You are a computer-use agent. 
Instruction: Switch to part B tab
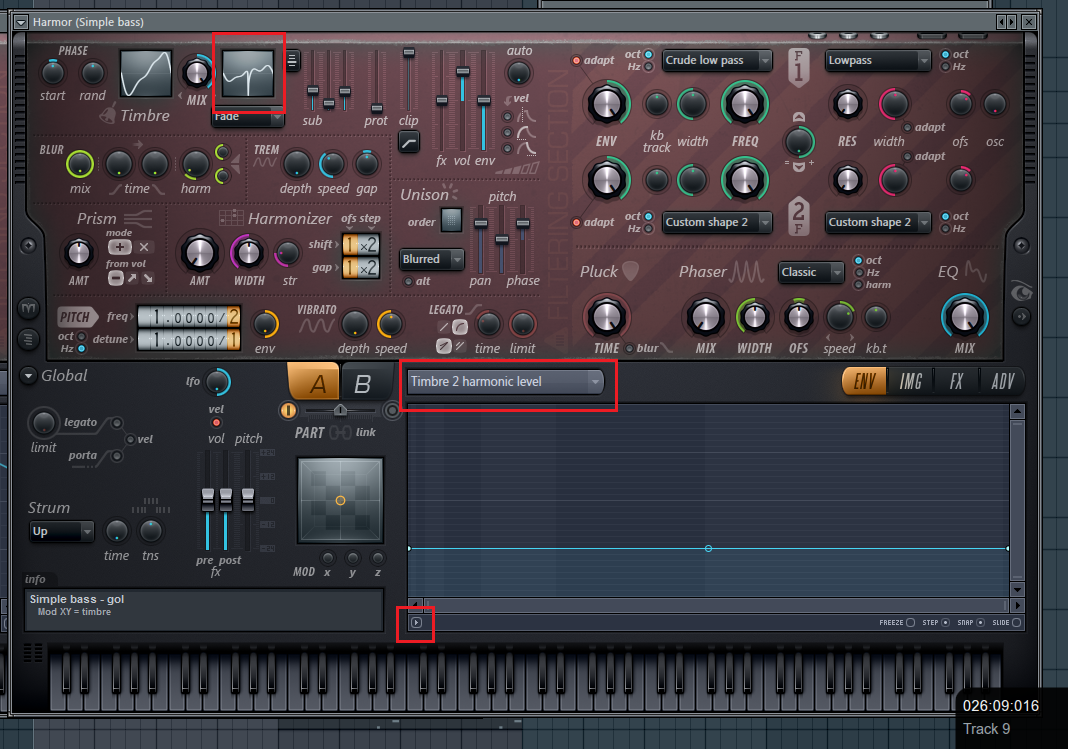pos(364,383)
